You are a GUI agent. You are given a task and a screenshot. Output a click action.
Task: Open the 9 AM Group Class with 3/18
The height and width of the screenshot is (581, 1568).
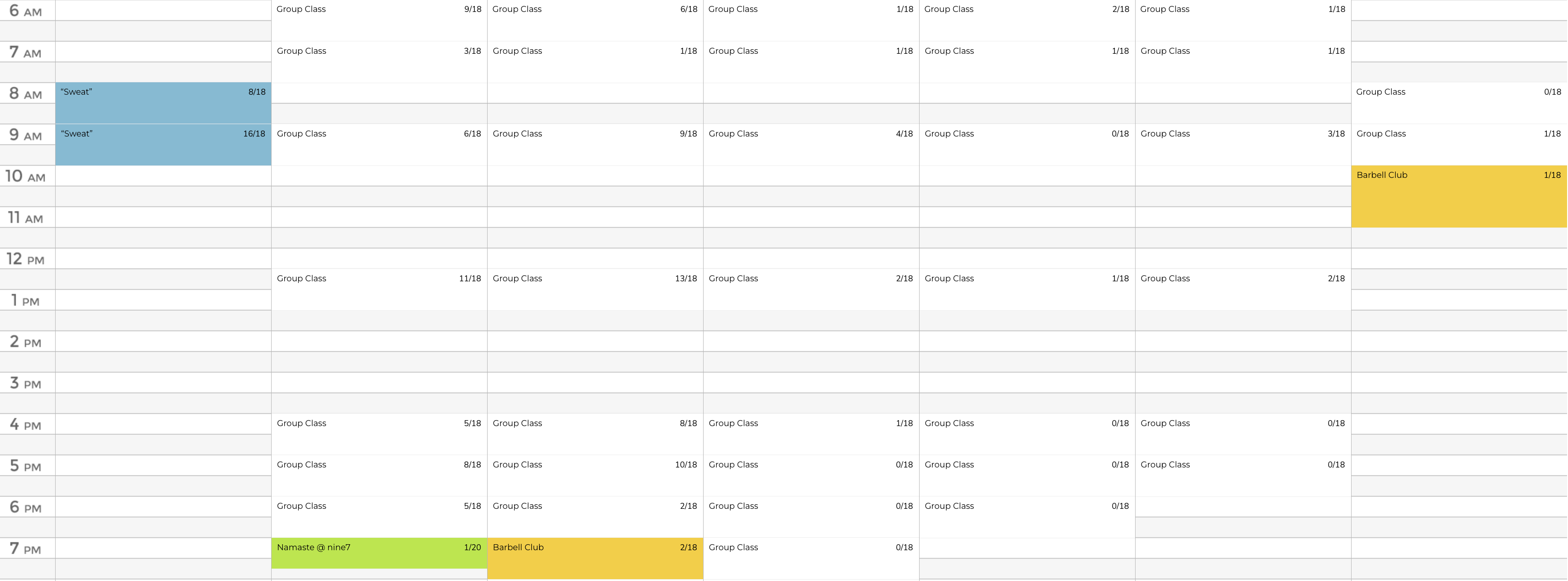point(1243,145)
